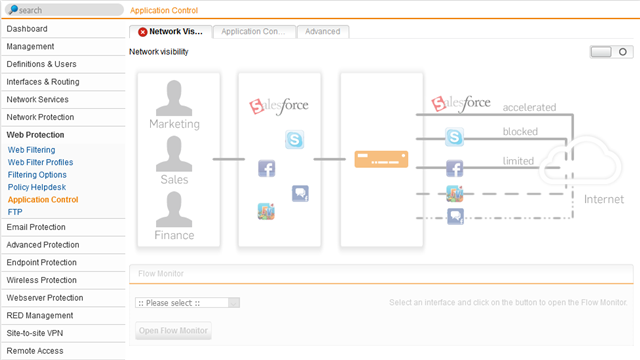The image size is (640, 360).
Task: Click the 'accelerated' label in the diagram
Action: pyautogui.click(x=529, y=107)
